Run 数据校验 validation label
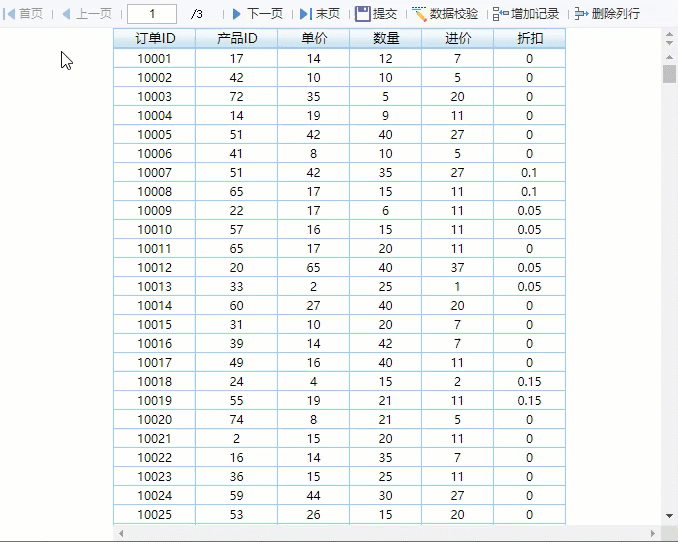Viewport: 678px width, 542px height. (454, 14)
